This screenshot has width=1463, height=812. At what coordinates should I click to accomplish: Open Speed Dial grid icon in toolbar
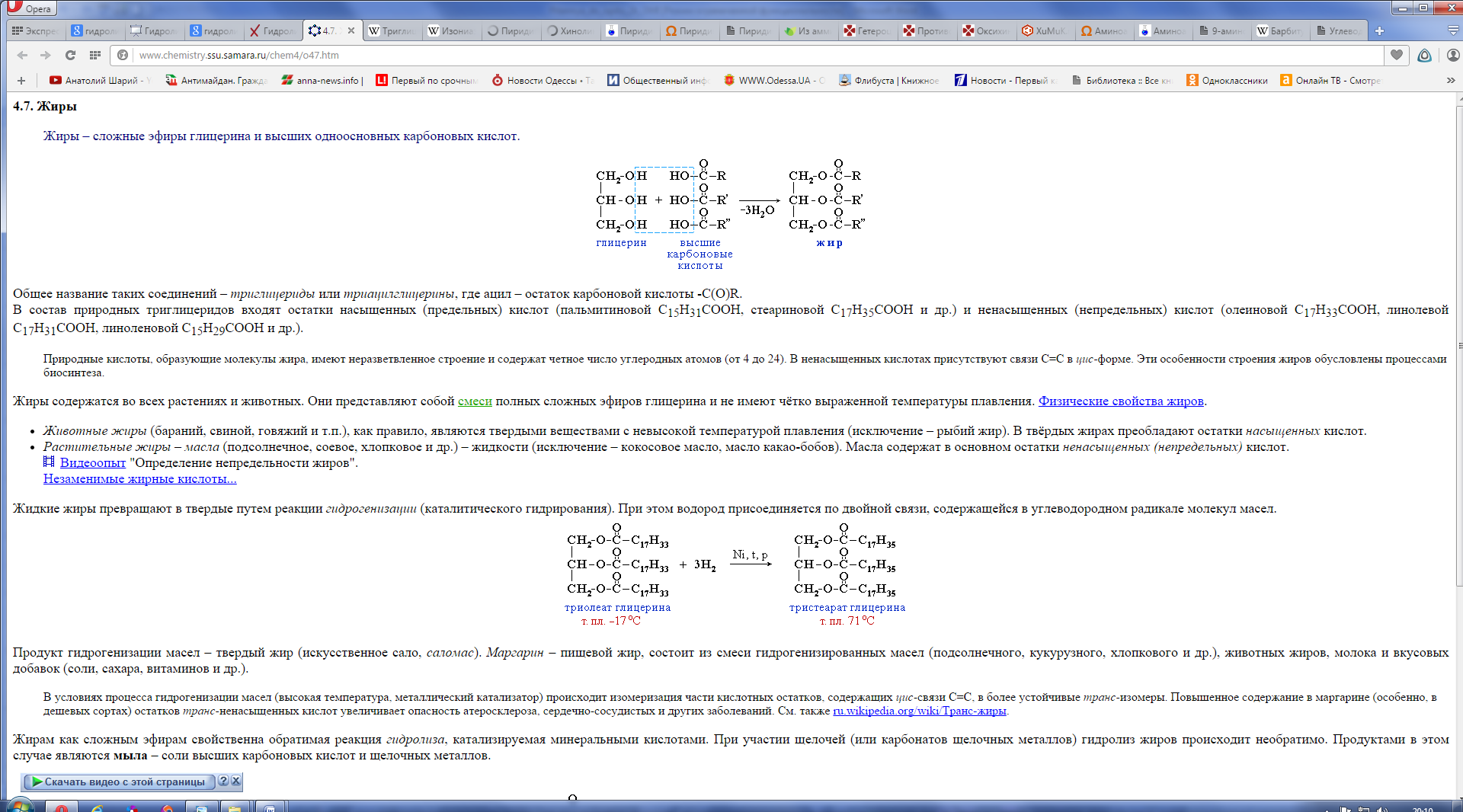point(95,55)
